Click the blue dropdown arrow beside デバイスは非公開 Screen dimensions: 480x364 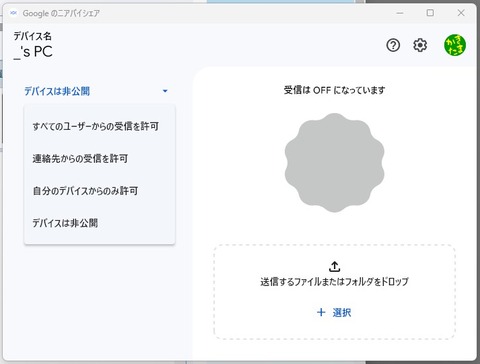(165, 91)
